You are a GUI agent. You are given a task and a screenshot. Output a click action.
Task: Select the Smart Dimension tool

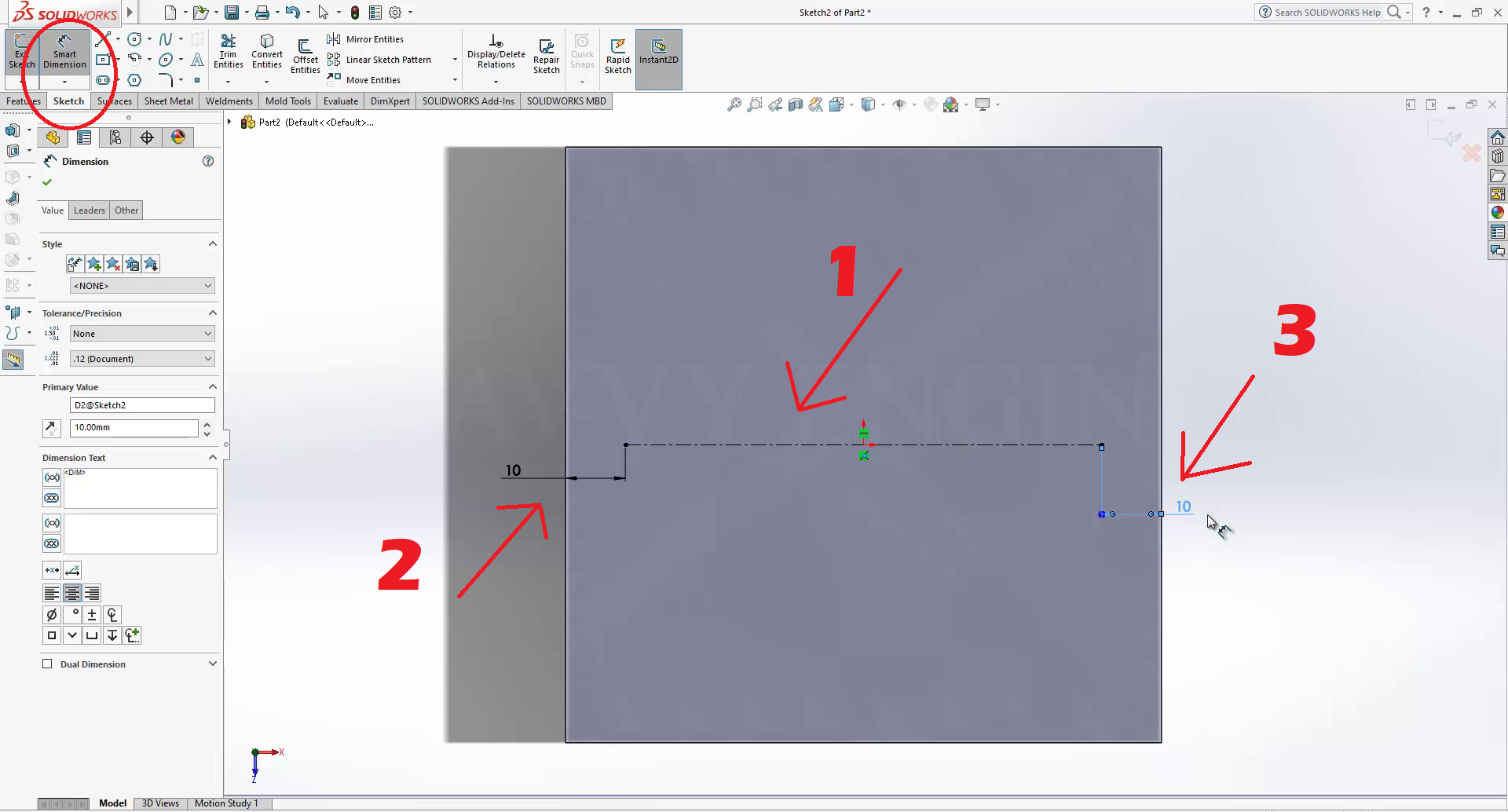point(64,52)
